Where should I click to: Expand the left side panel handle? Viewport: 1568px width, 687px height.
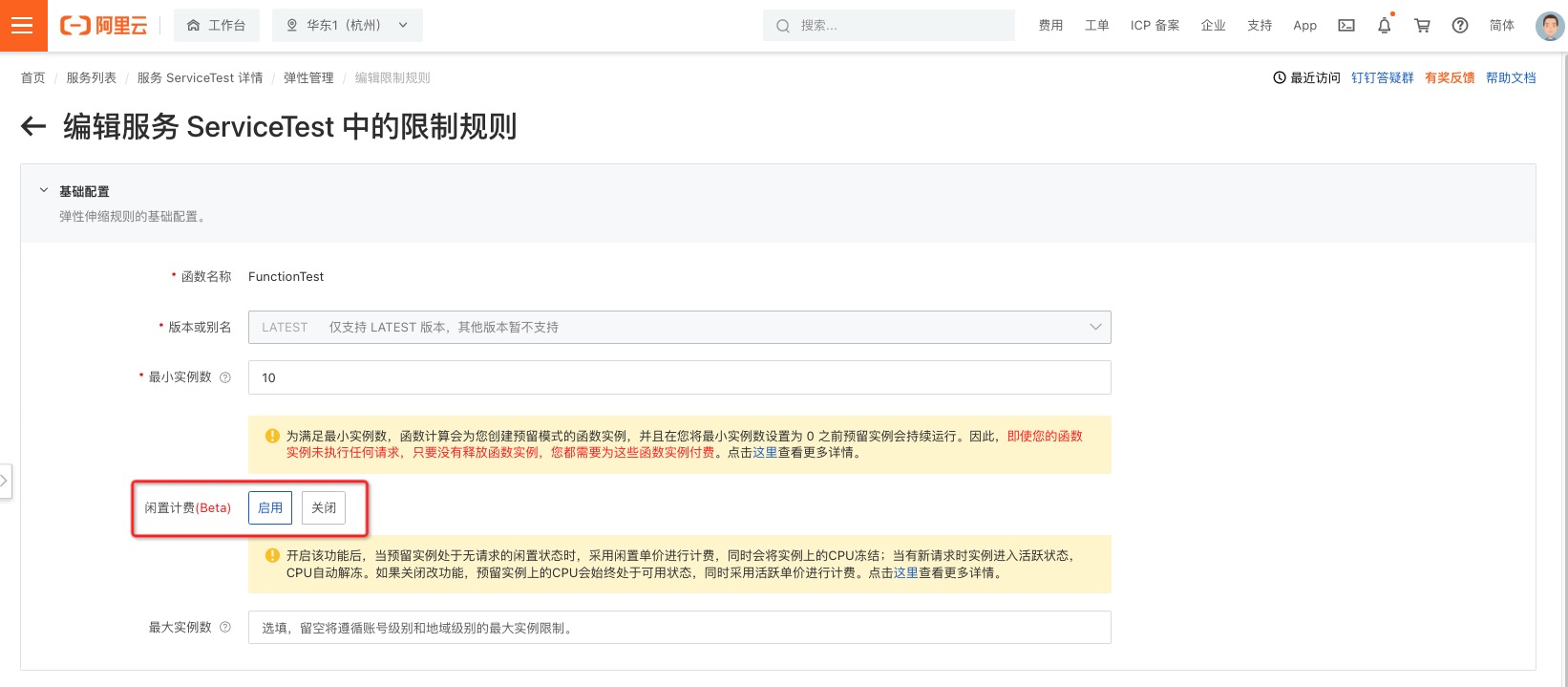point(5,481)
